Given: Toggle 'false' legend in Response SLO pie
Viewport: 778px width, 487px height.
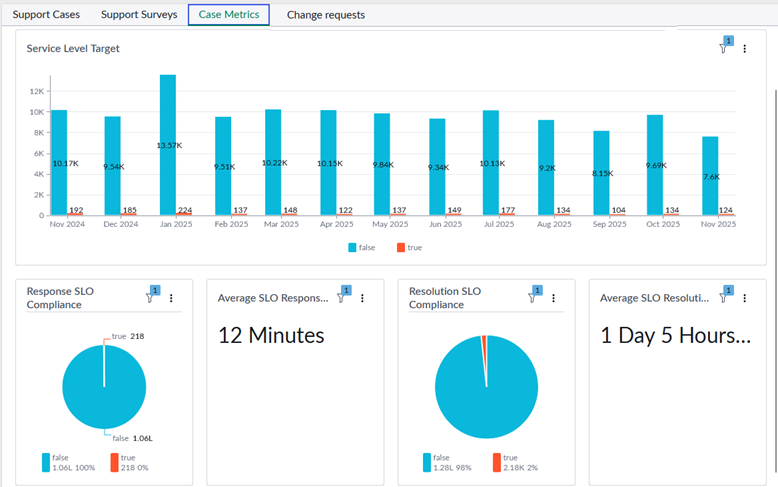Looking at the screenshot, I should tap(46, 461).
